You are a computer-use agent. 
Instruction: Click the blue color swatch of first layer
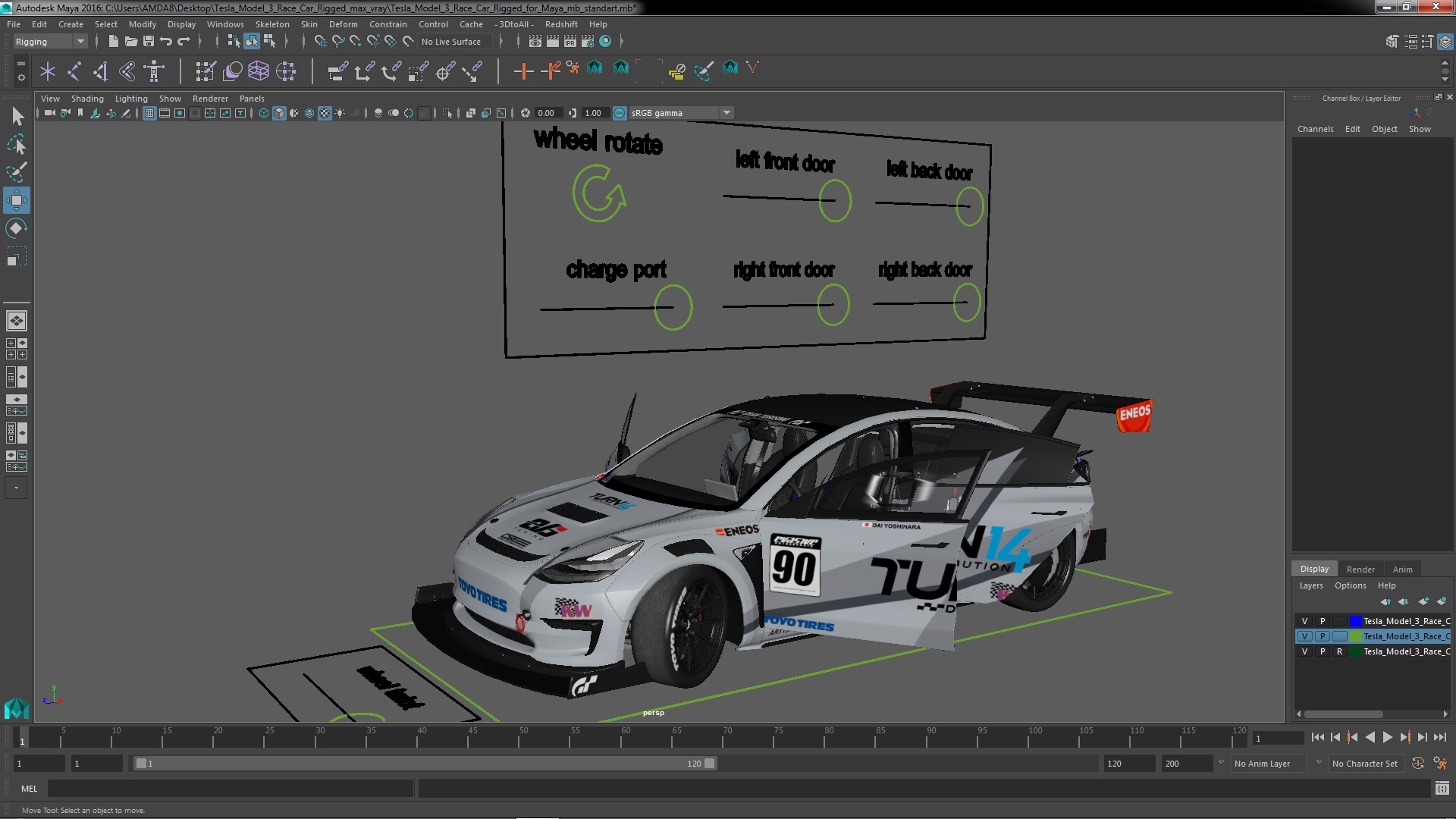point(1355,621)
